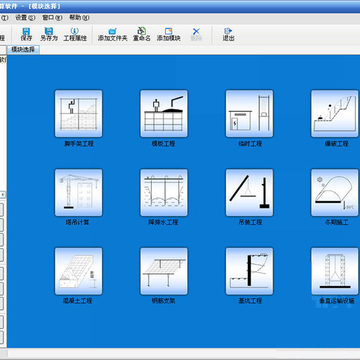This screenshot has width=360, height=360.
Task: Select the 重命名 rename tool
Action: point(142,34)
